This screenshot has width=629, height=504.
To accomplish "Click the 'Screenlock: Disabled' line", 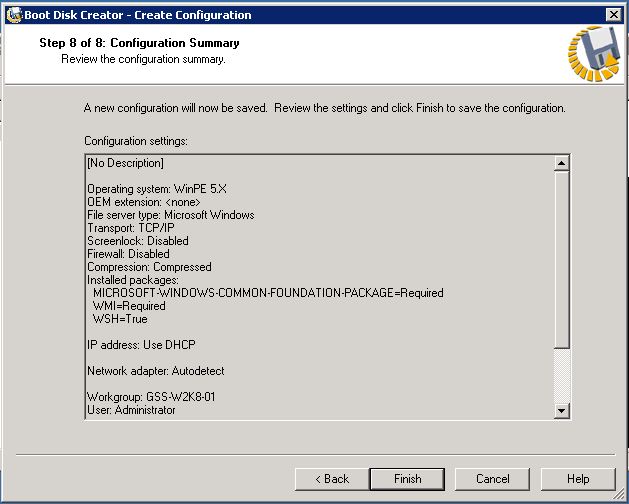I will point(138,241).
